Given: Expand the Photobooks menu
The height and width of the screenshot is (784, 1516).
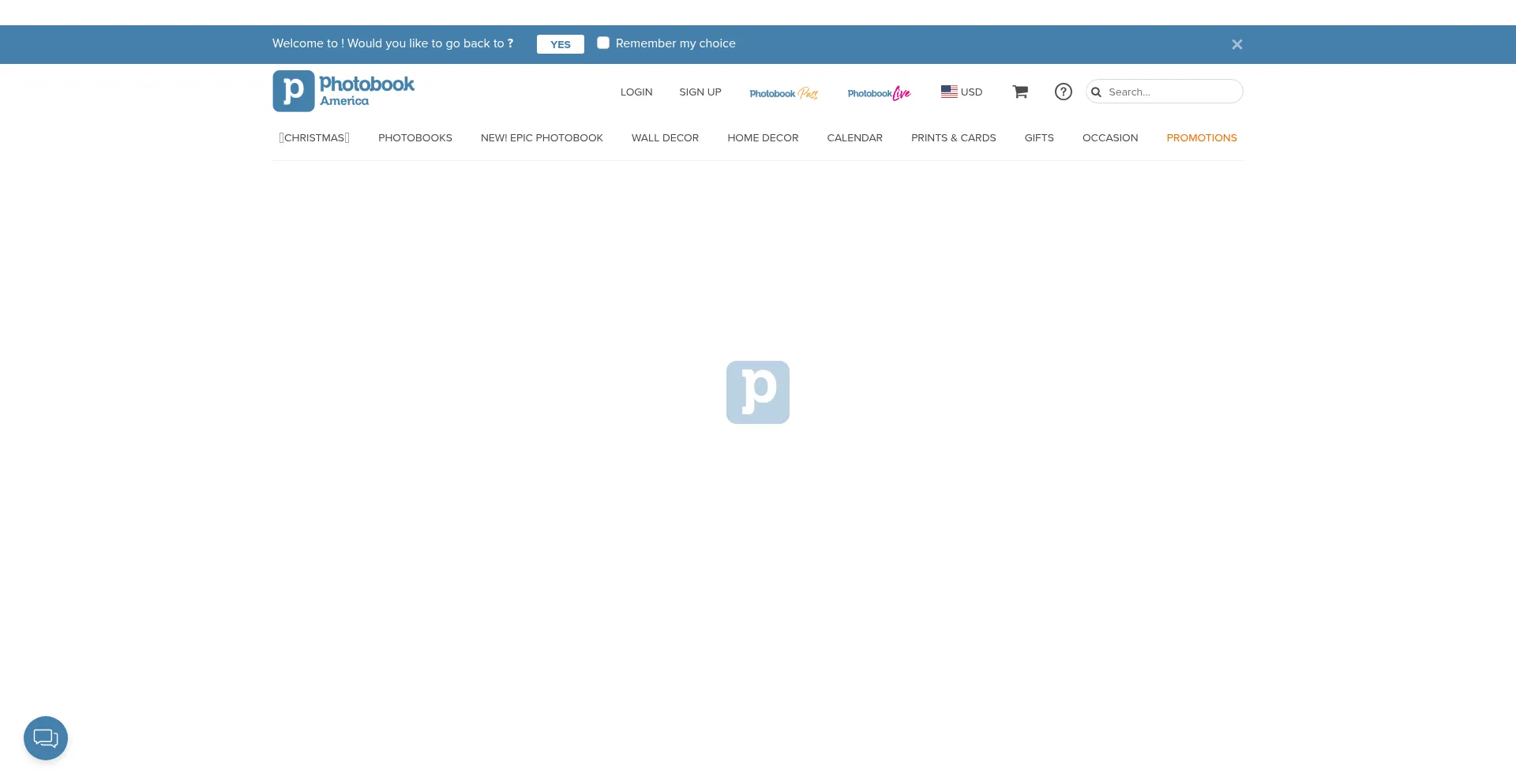Looking at the screenshot, I should click(x=415, y=138).
